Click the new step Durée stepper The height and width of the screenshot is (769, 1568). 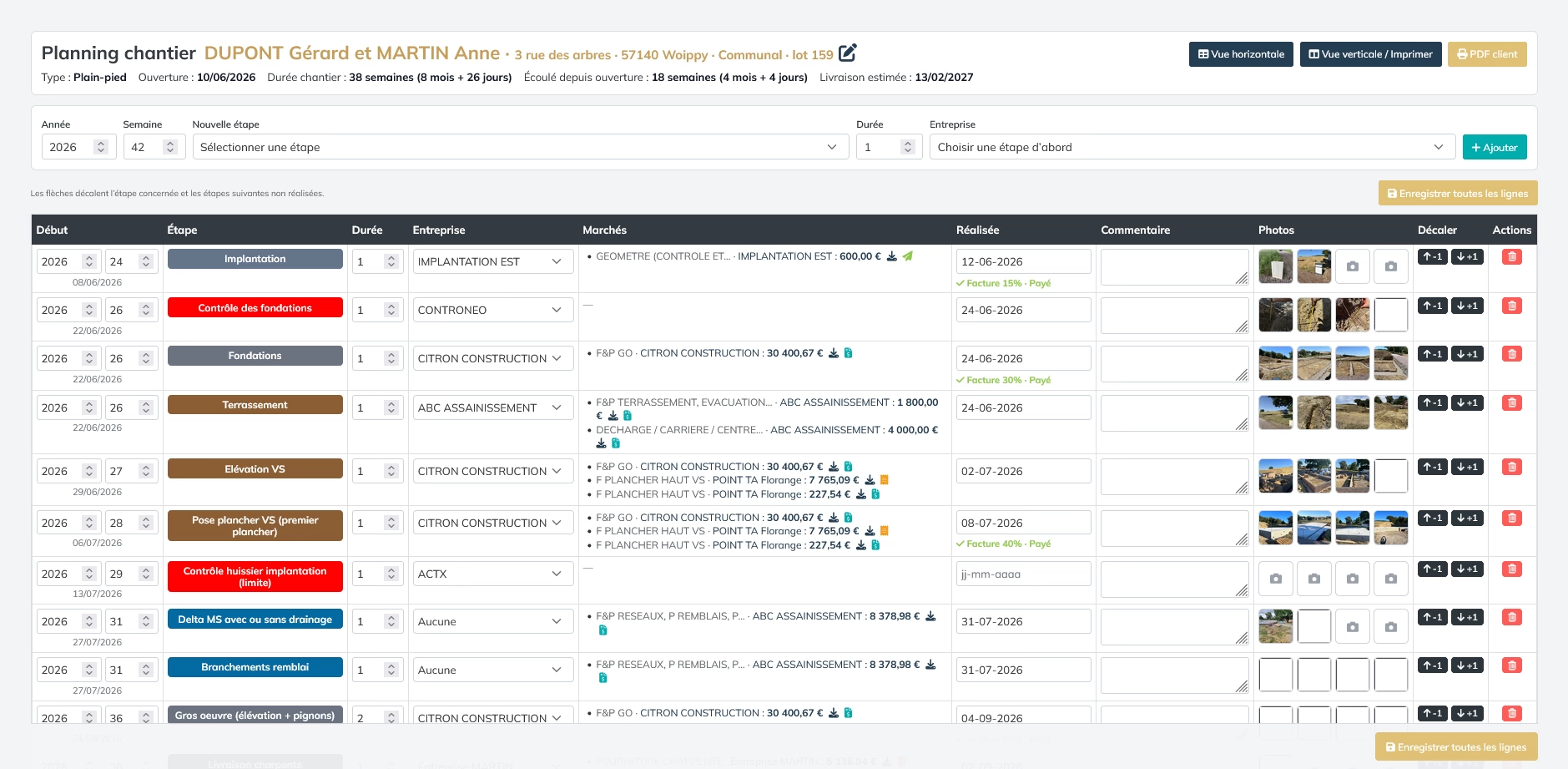pyautogui.click(x=889, y=147)
